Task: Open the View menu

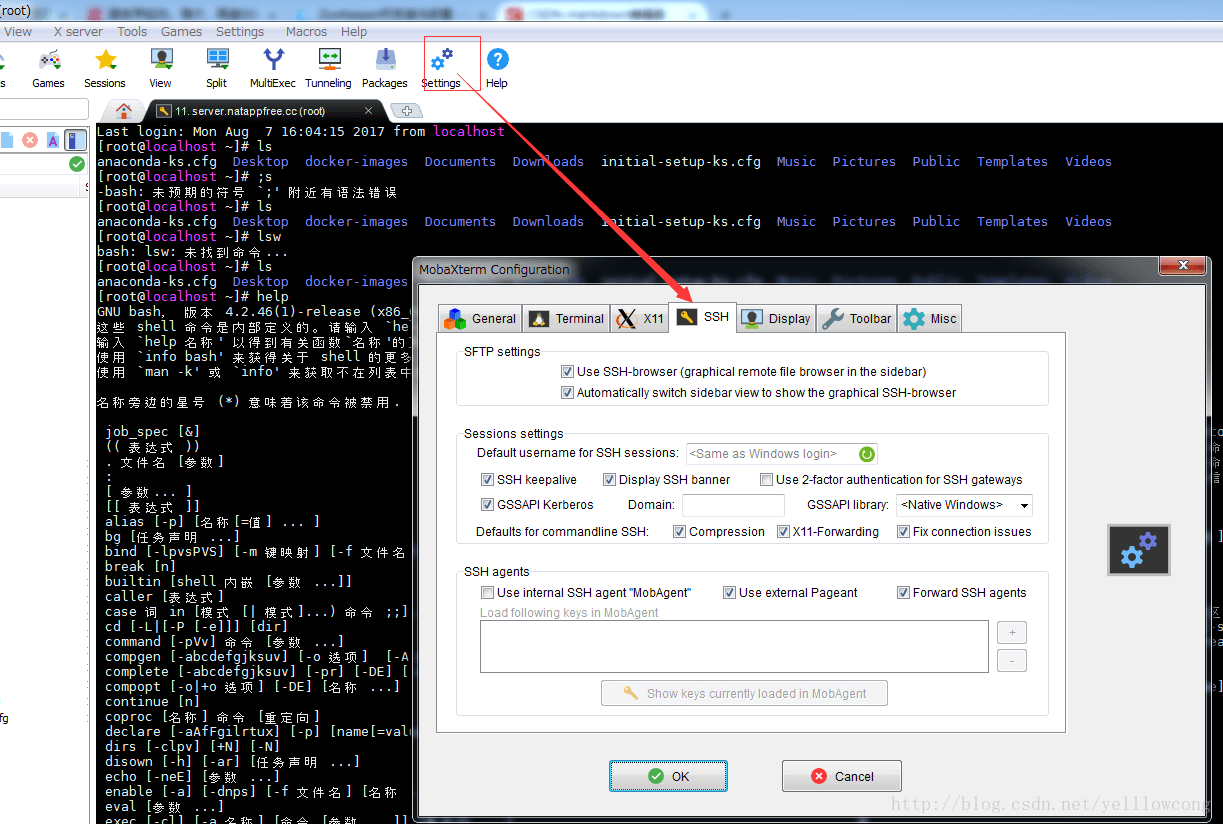Action: (x=18, y=32)
